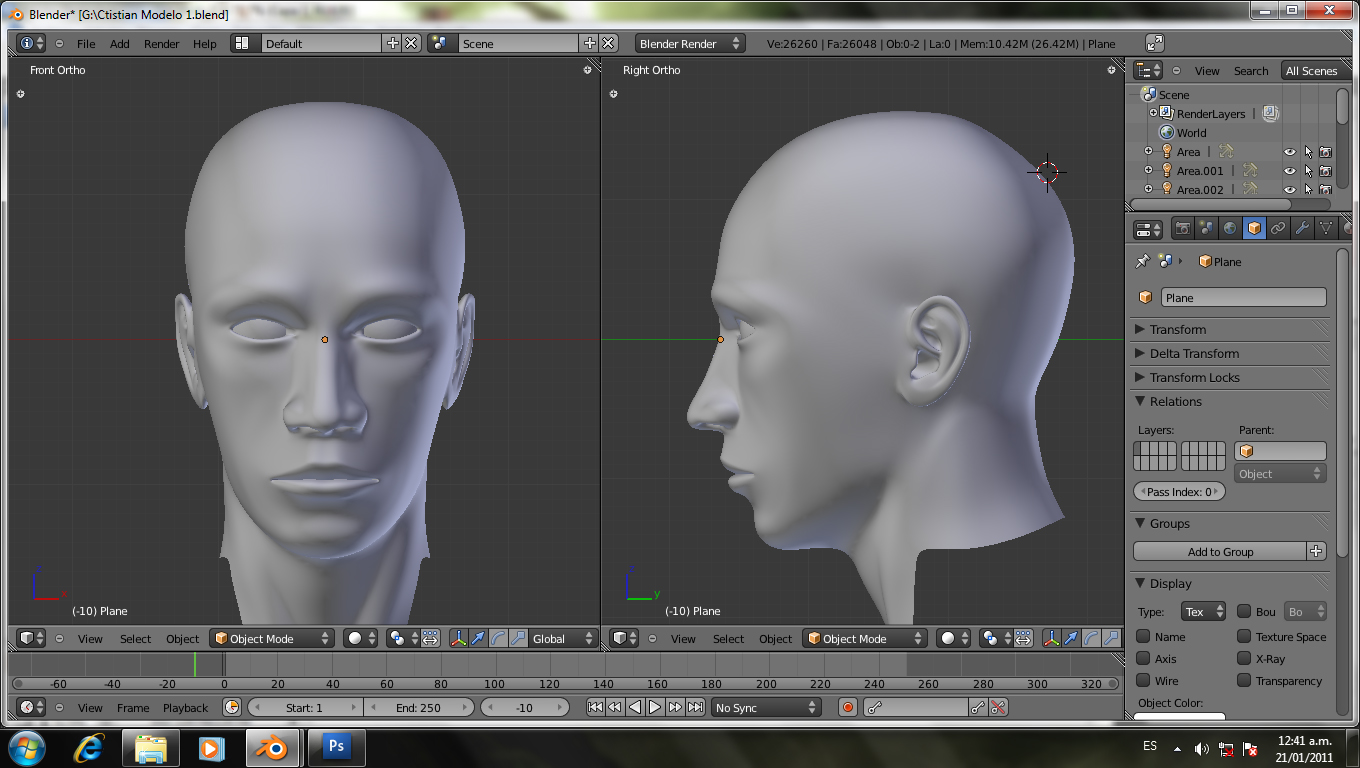Viewport: 1360px width, 768px height.
Task: Switch to the World properties globe icon
Action: [1230, 229]
